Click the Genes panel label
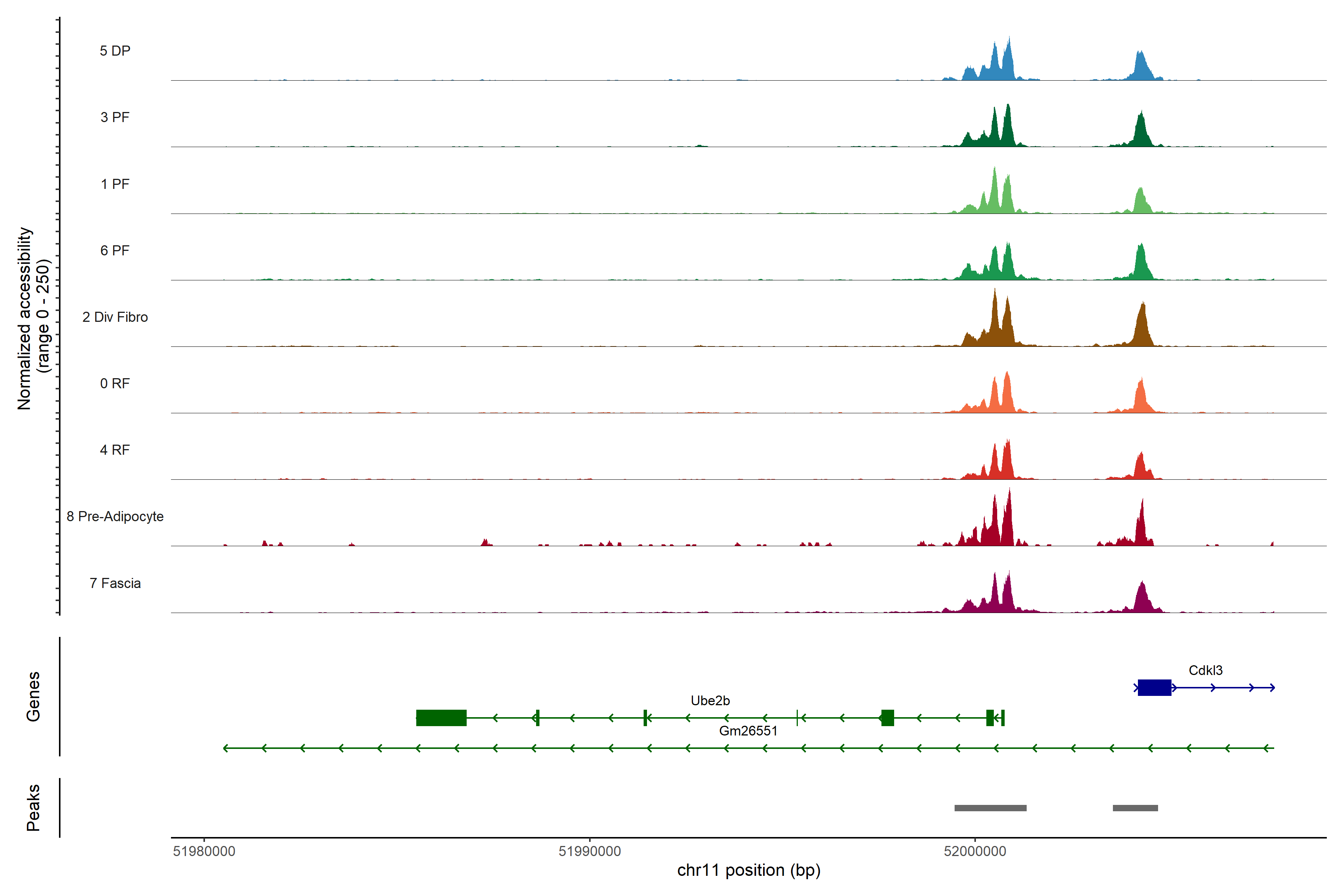The image size is (1344, 896). coord(33,697)
